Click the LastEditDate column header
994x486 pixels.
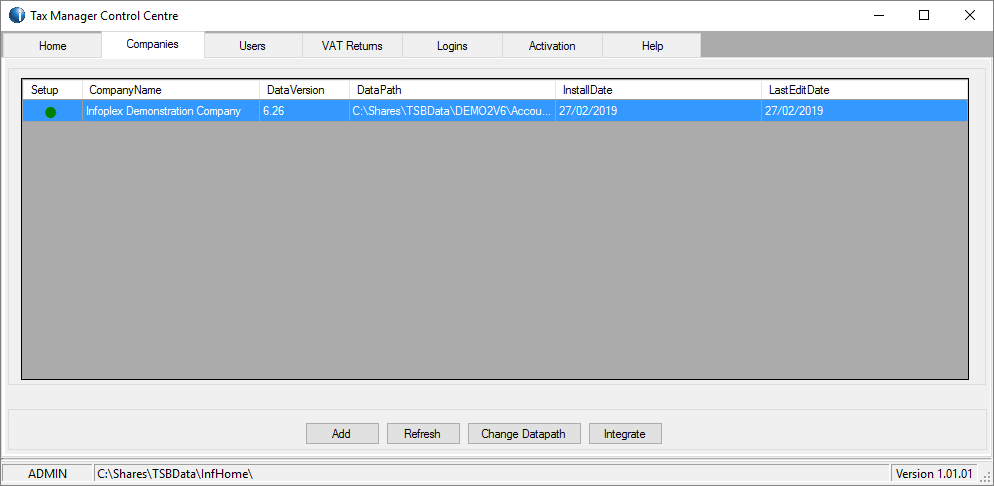[863, 90]
